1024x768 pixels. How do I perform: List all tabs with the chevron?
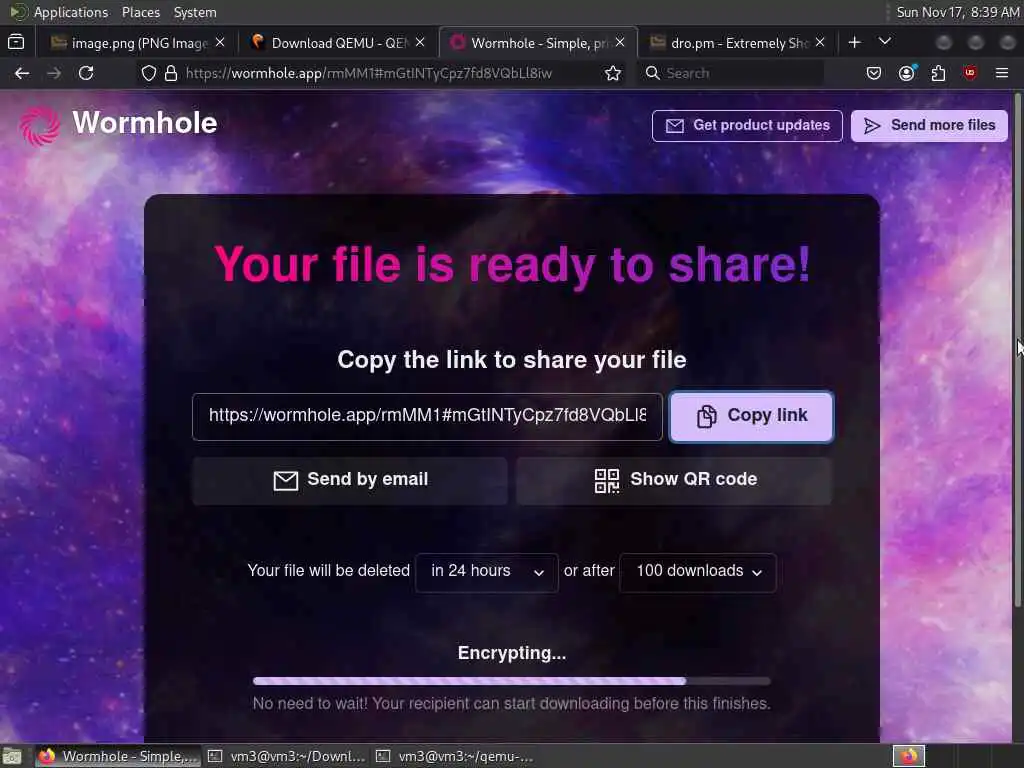(885, 42)
